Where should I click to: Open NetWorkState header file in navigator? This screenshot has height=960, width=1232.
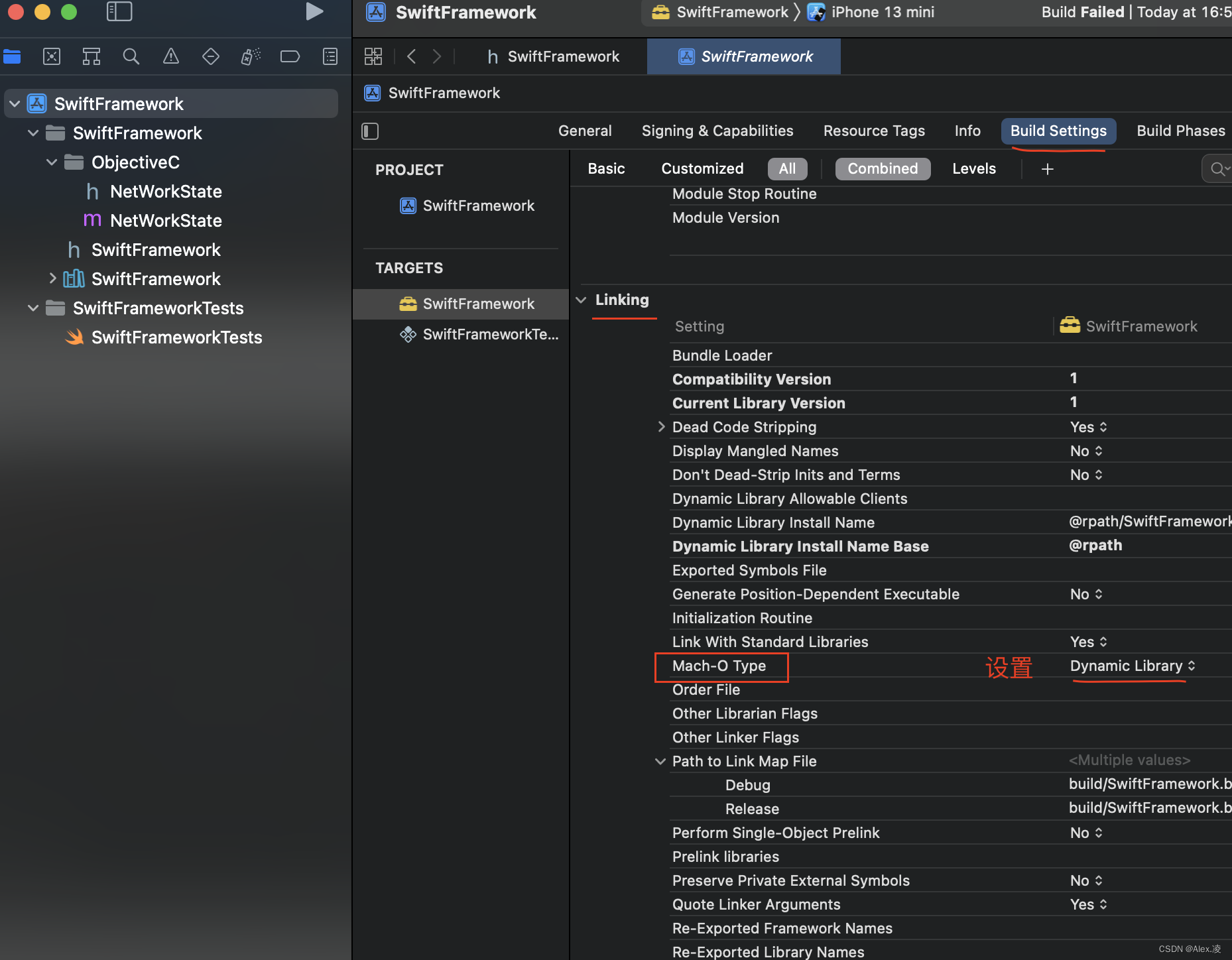point(166,192)
